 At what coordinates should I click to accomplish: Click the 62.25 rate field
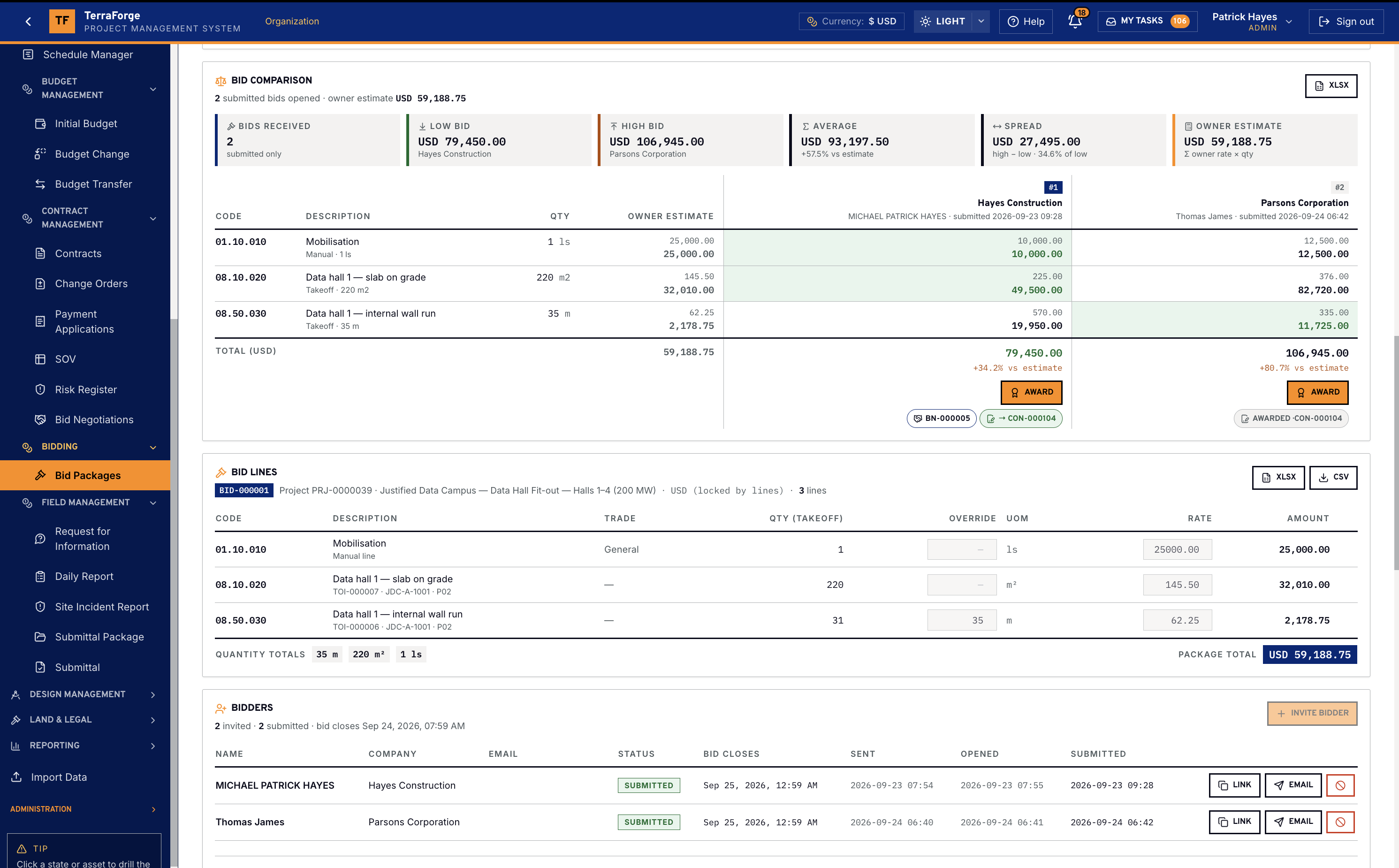(x=1178, y=620)
